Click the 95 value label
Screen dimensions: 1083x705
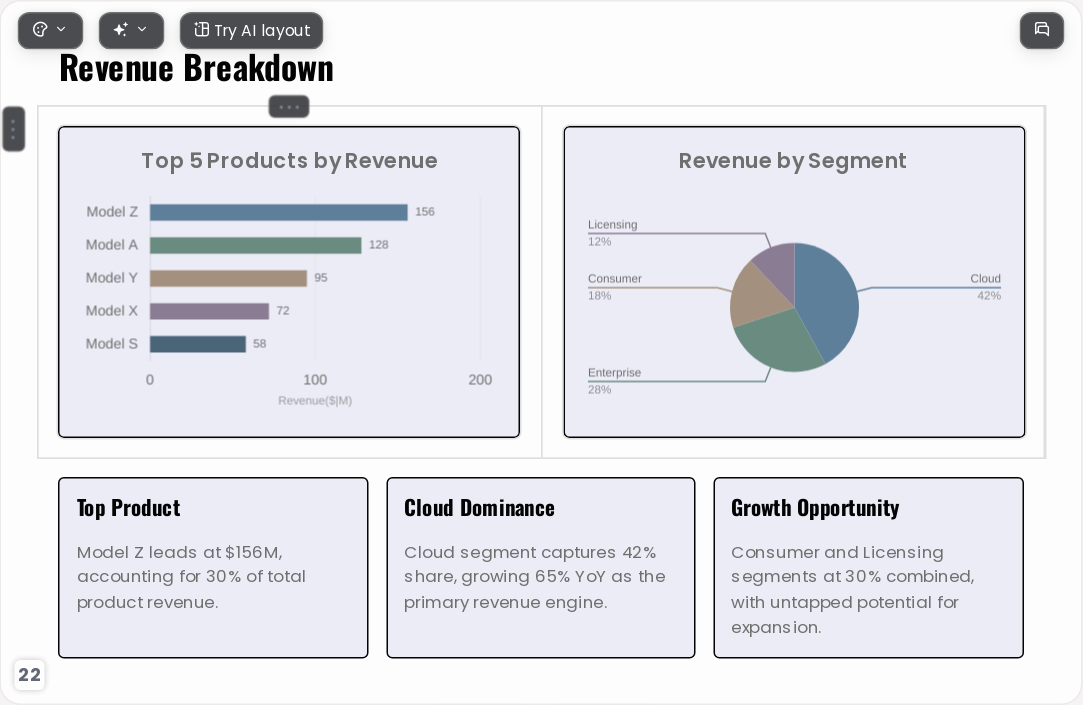(320, 278)
